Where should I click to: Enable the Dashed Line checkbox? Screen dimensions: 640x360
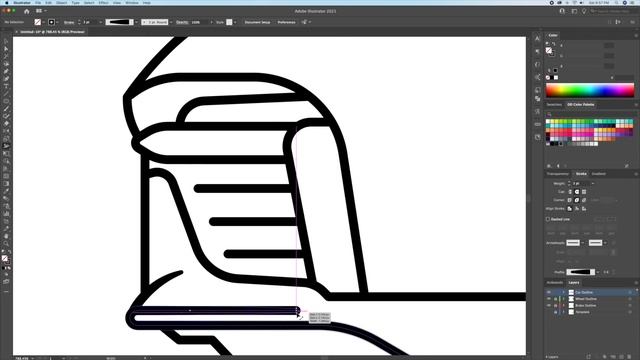pyautogui.click(x=548, y=219)
